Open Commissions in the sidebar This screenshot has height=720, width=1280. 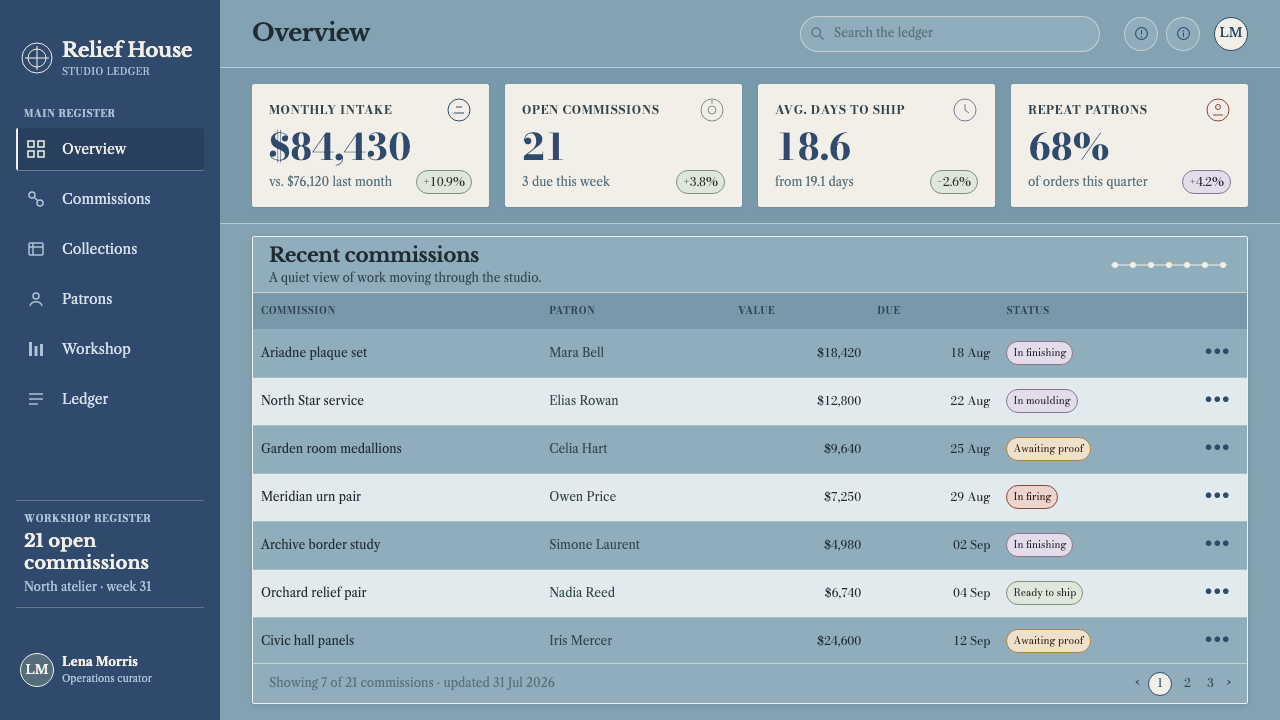110,199
